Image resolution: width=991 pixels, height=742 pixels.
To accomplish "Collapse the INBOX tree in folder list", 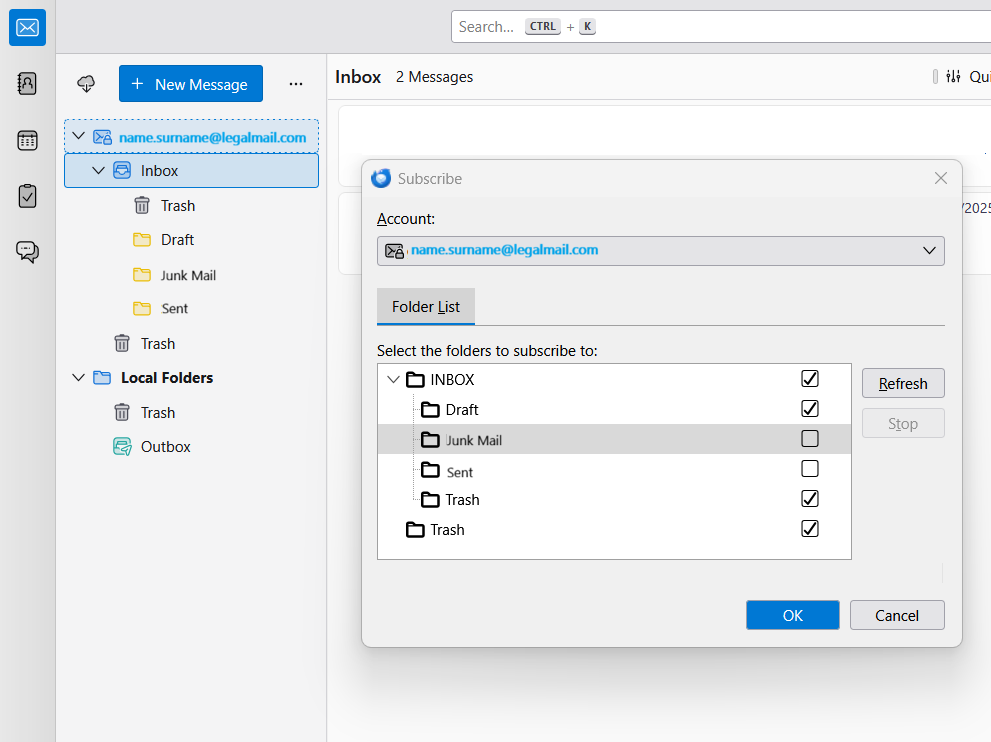I will pos(393,380).
